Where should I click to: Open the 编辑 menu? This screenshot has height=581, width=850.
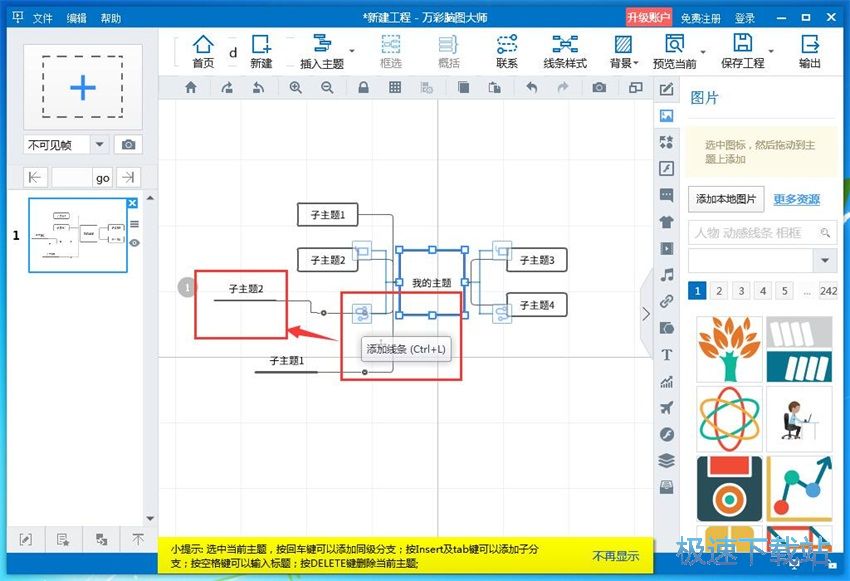point(76,18)
